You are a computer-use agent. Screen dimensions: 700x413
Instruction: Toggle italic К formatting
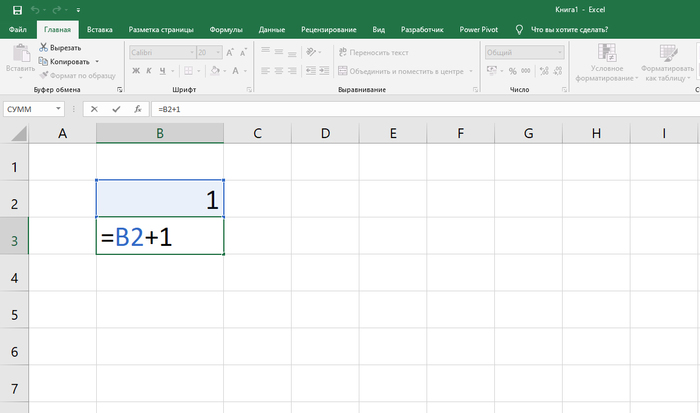pyautogui.click(x=149, y=71)
